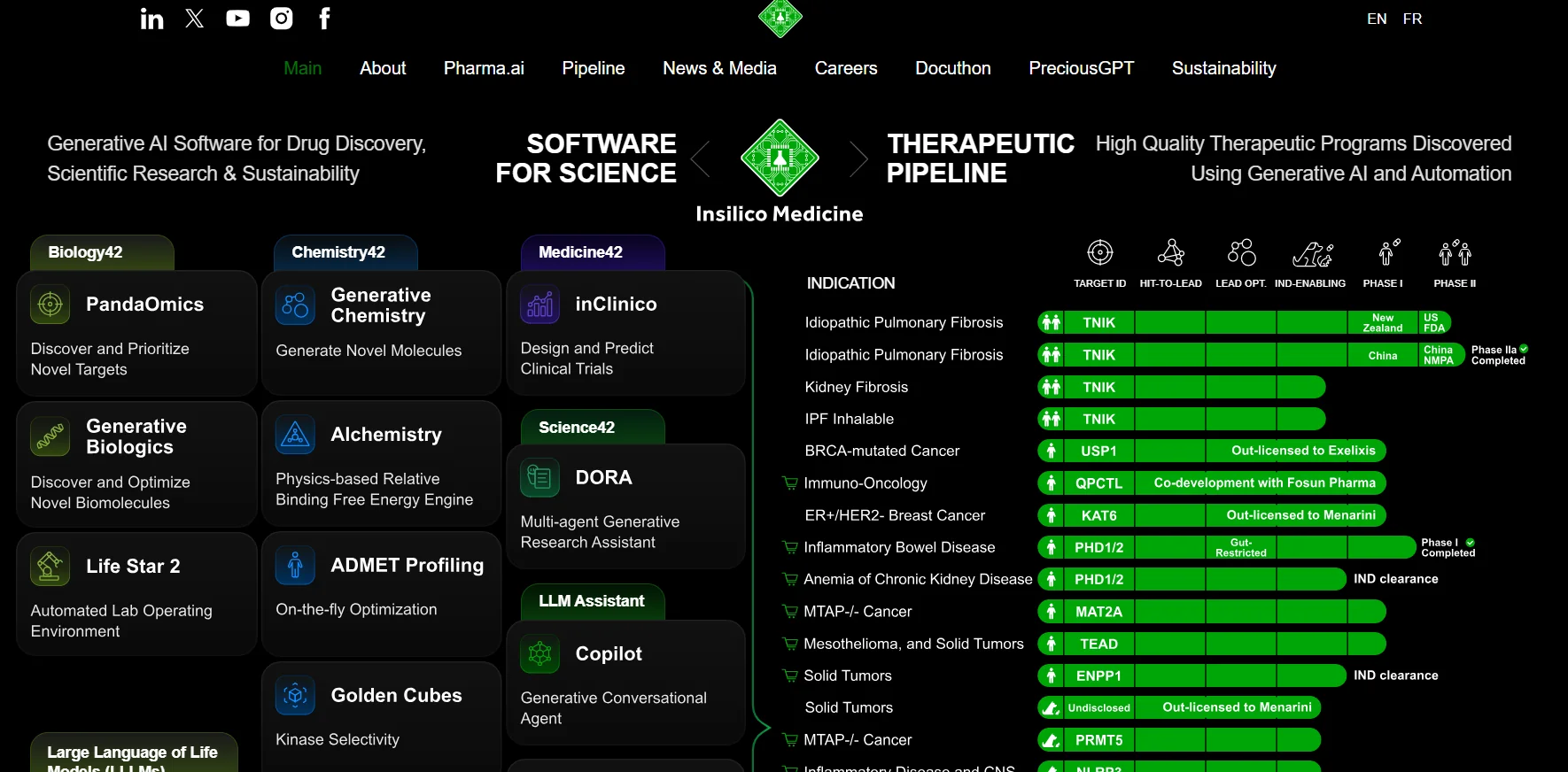Open the PandaOmics card title
Viewport: 1568px width, 772px height.
(x=145, y=305)
